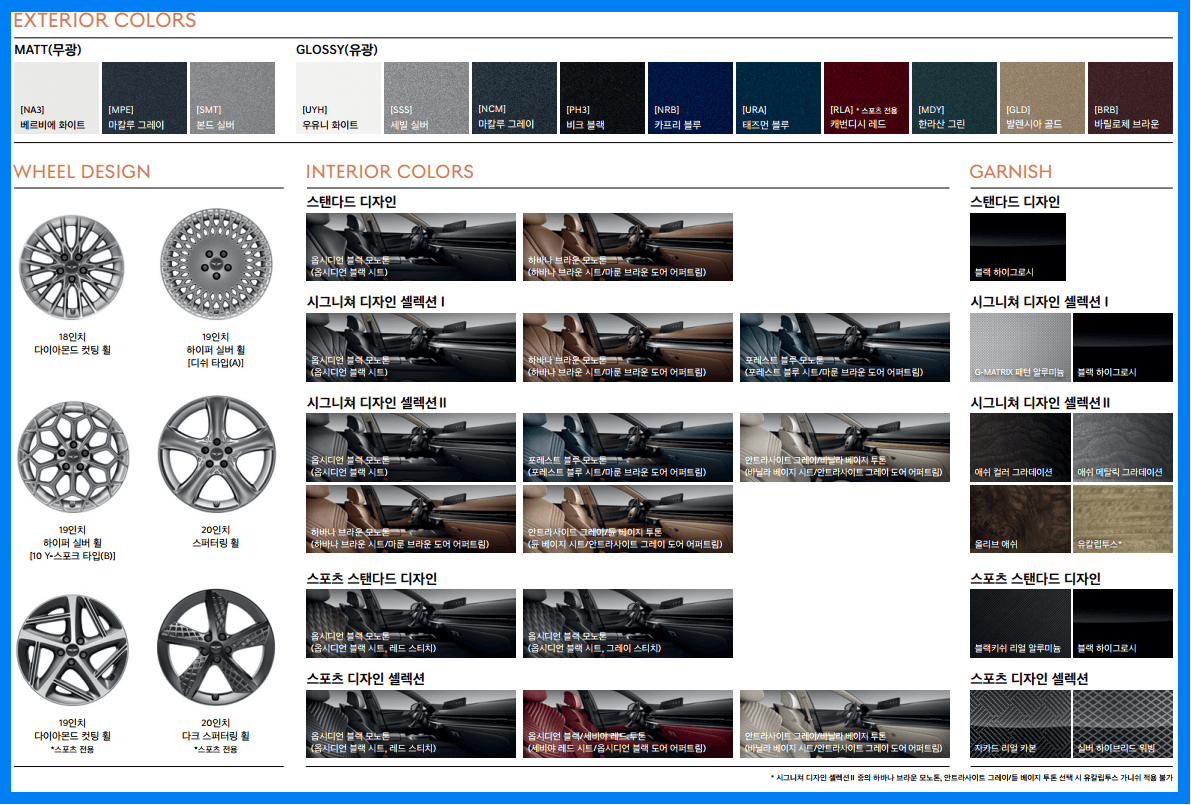The image size is (1191, 805).
Task: Click the GLOSSY(유광) label
Action: 336,49
